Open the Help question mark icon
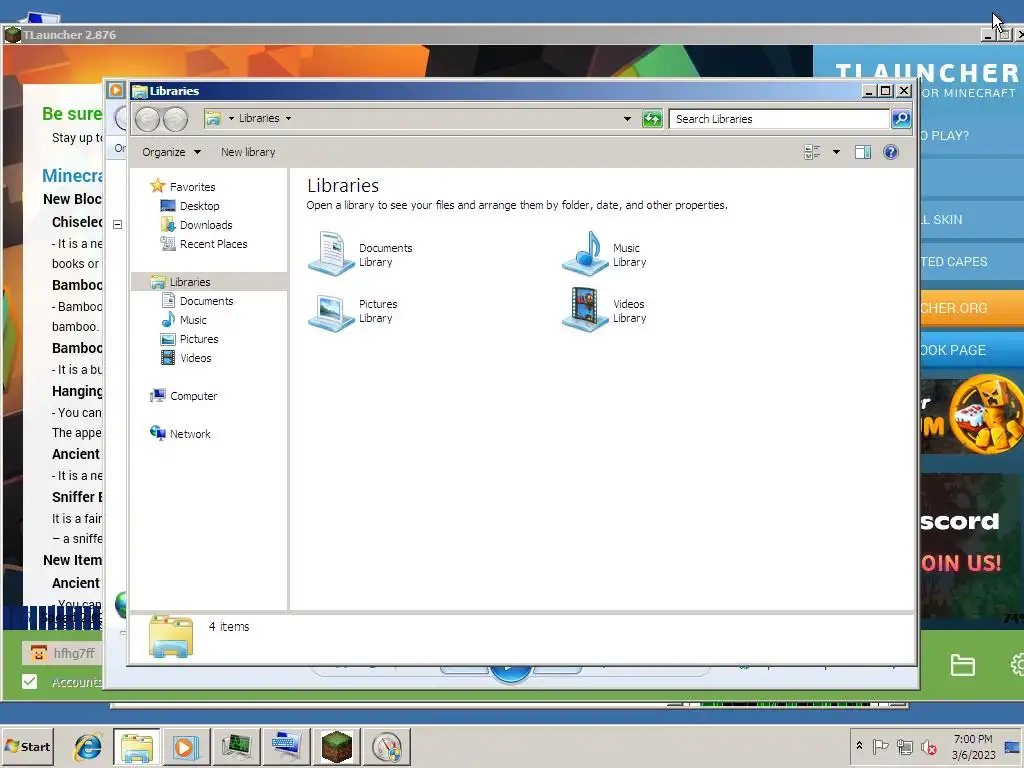Screen dimensions: 1024x768 [891, 152]
